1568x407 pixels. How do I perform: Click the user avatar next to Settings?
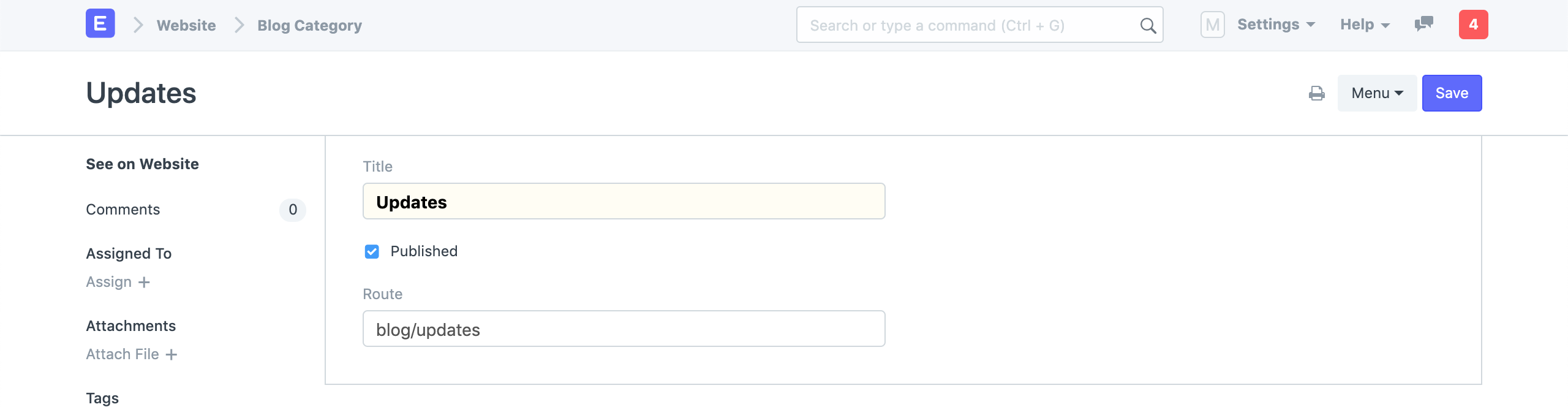click(x=1213, y=25)
